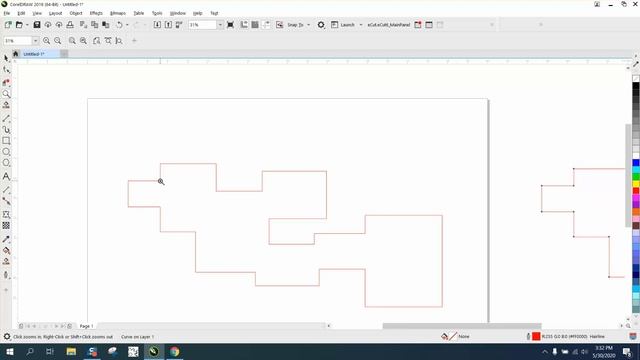Click the eCut MainPanel button
Screen dimensions: 640x360
pyautogui.click(x=389, y=25)
